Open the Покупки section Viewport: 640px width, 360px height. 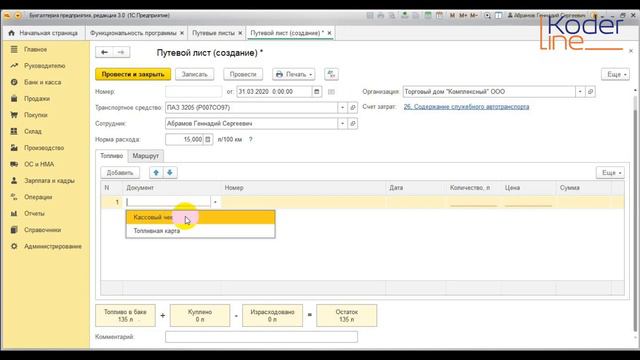click(36, 115)
